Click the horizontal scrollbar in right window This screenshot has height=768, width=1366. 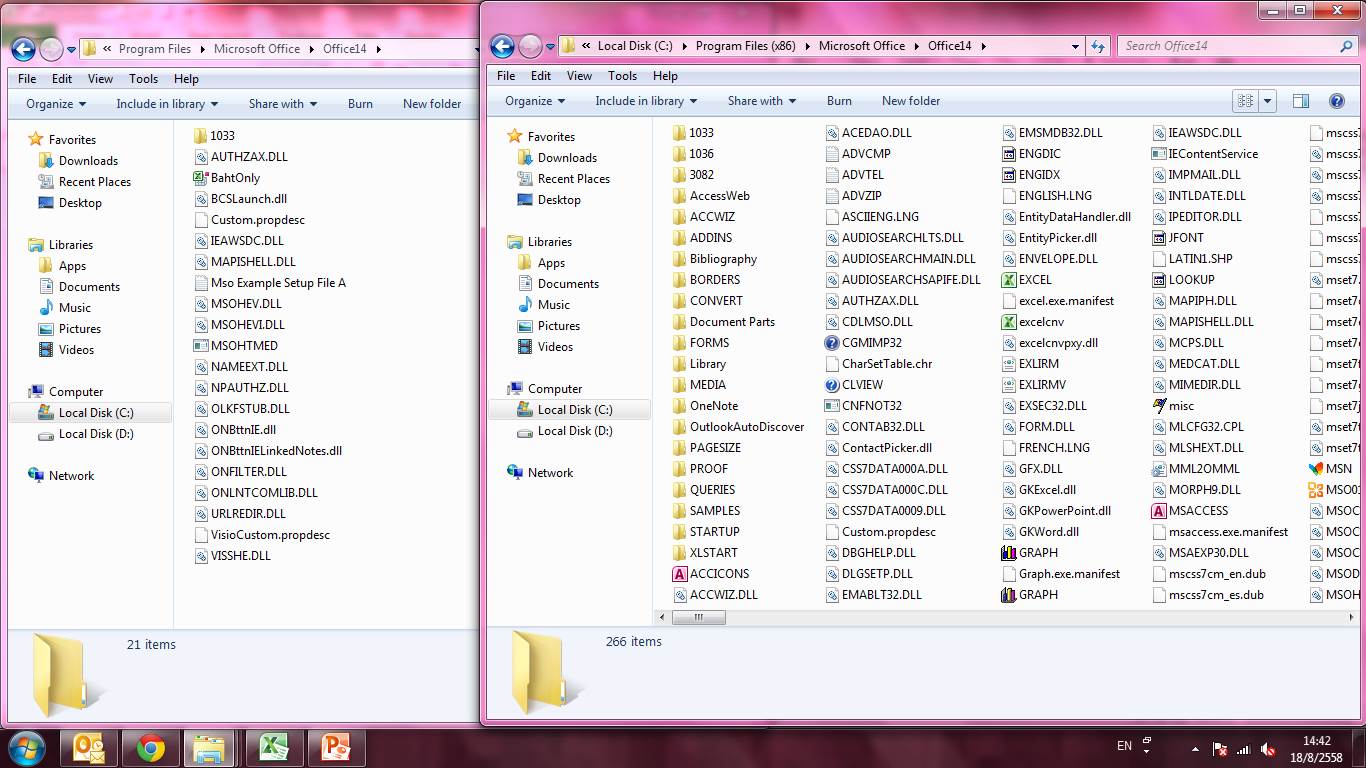(x=698, y=618)
